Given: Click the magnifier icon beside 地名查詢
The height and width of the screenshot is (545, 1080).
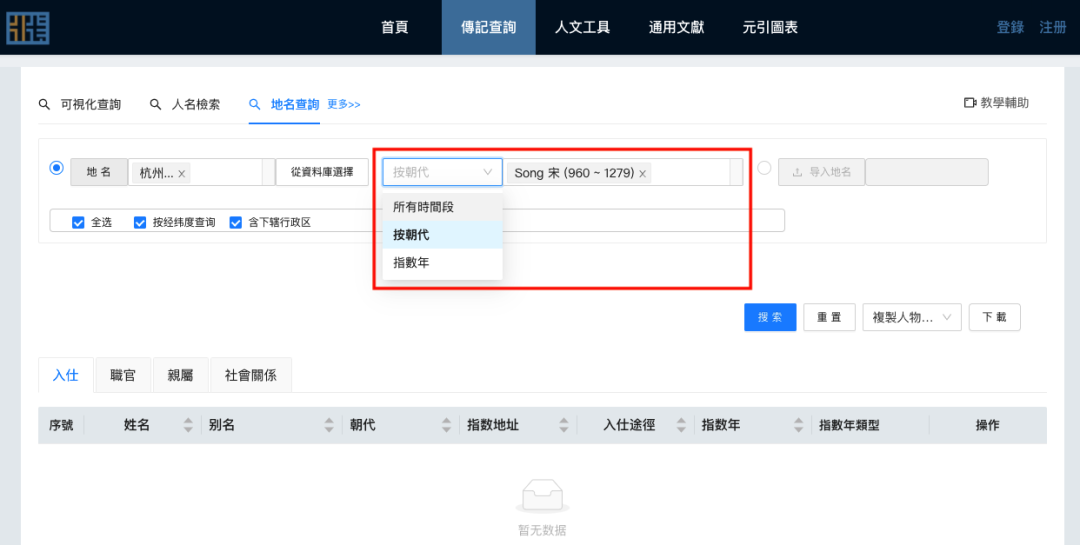Looking at the screenshot, I should coord(255,104).
